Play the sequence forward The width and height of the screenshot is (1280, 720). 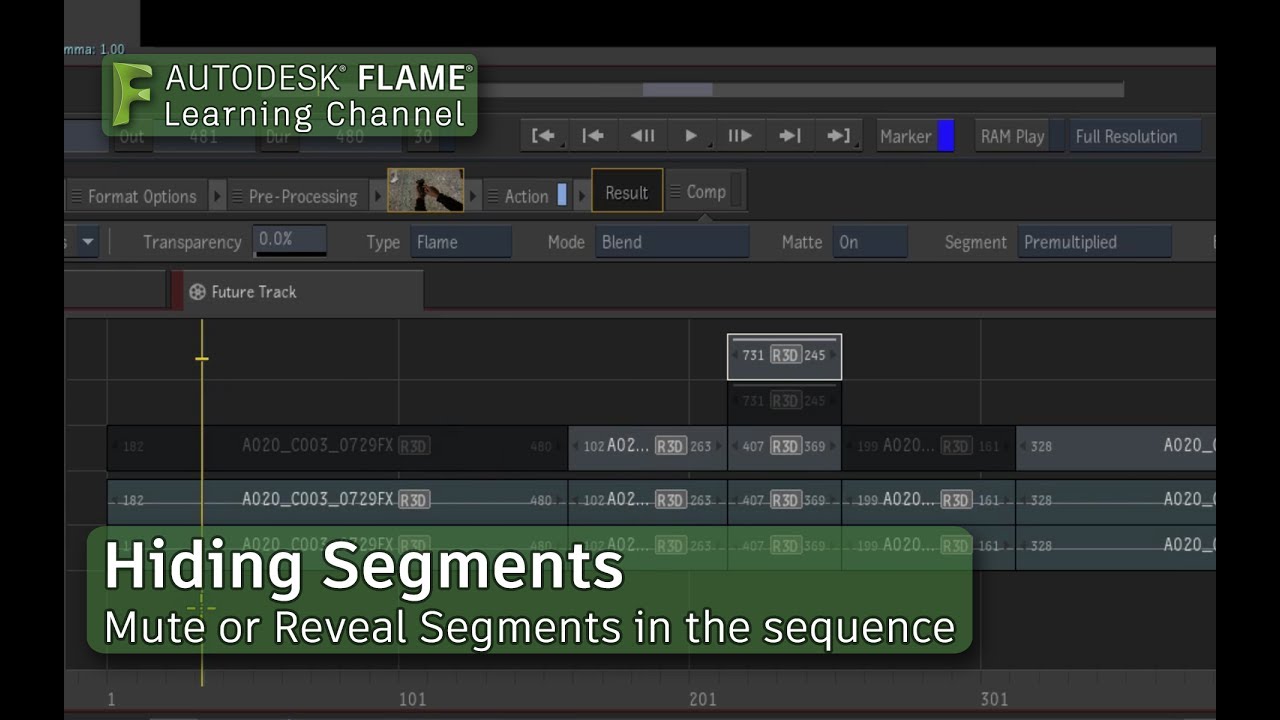[691, 136]
